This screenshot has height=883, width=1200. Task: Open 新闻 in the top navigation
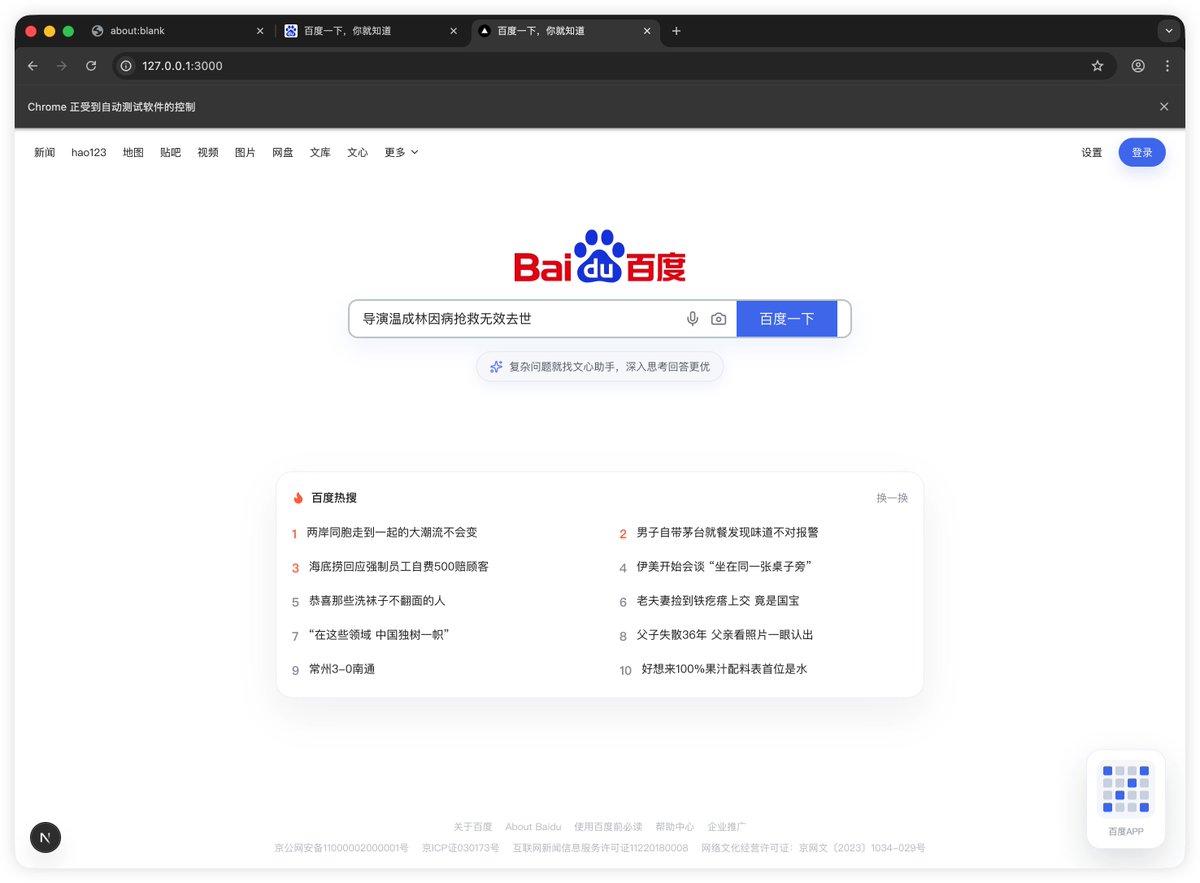point(45,153)
